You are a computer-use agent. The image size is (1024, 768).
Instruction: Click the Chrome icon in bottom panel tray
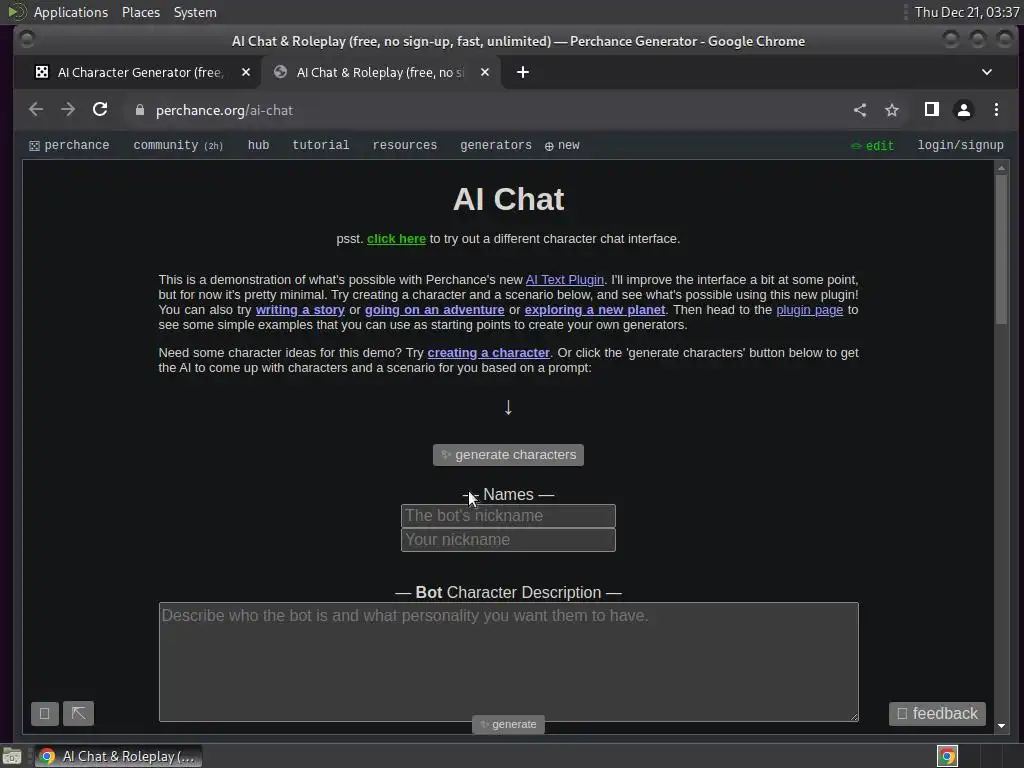click(x=947, y=756)
